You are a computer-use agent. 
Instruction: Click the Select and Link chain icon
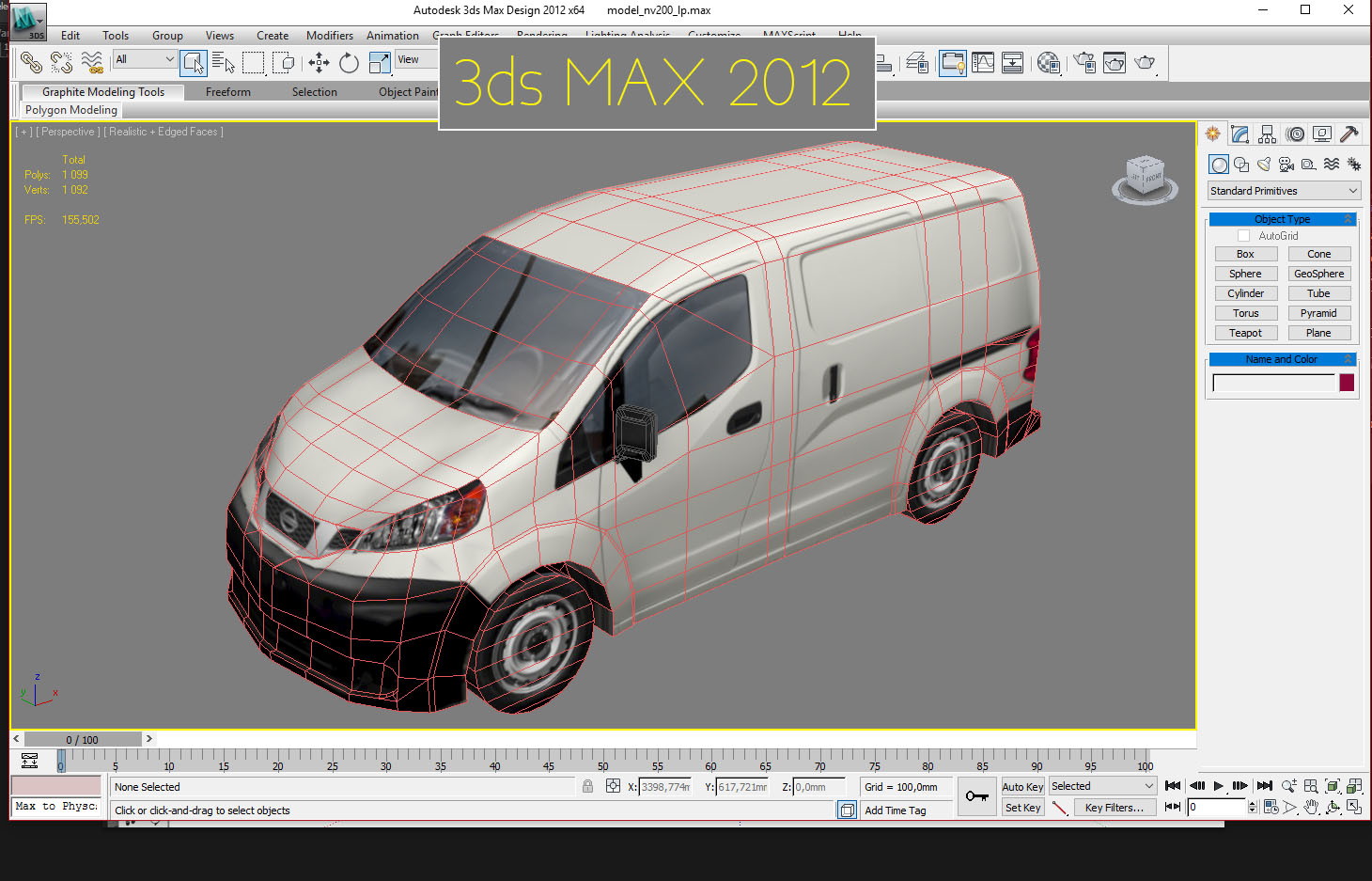[32, 63]
